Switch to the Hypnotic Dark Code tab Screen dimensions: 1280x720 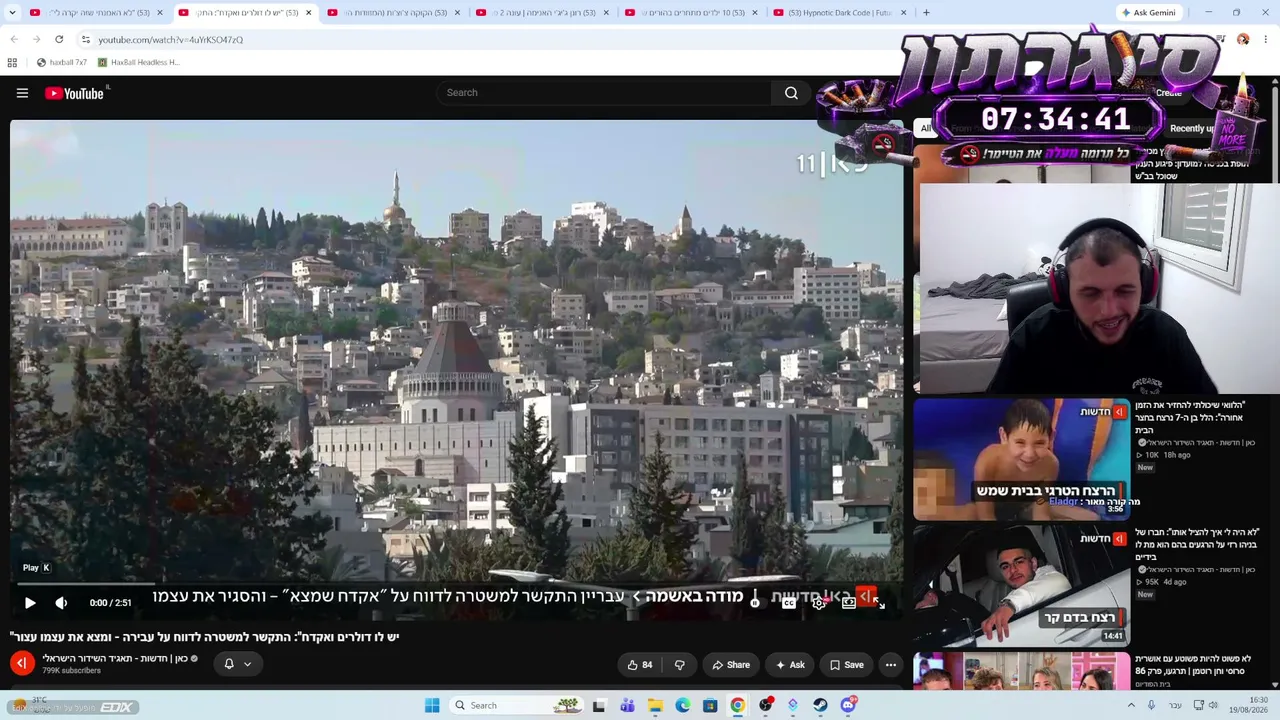(838, 13)
